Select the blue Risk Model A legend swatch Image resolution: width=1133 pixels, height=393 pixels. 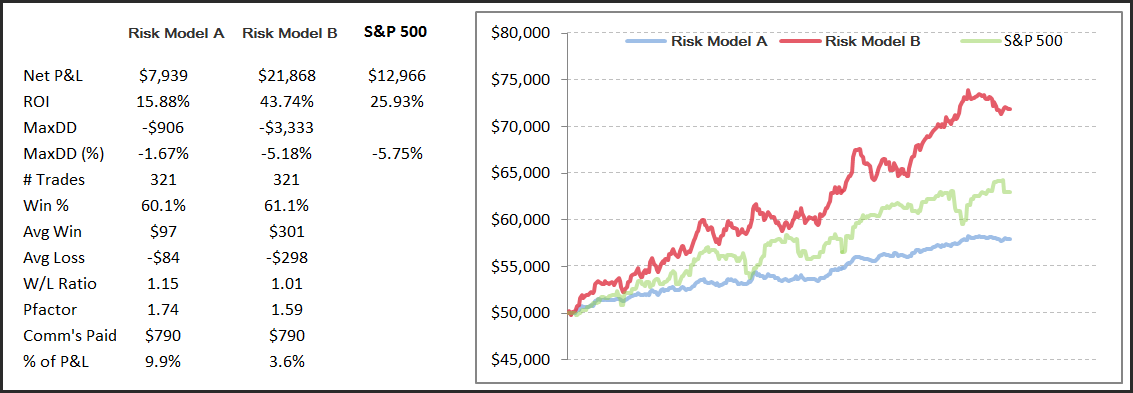(645, 41)
